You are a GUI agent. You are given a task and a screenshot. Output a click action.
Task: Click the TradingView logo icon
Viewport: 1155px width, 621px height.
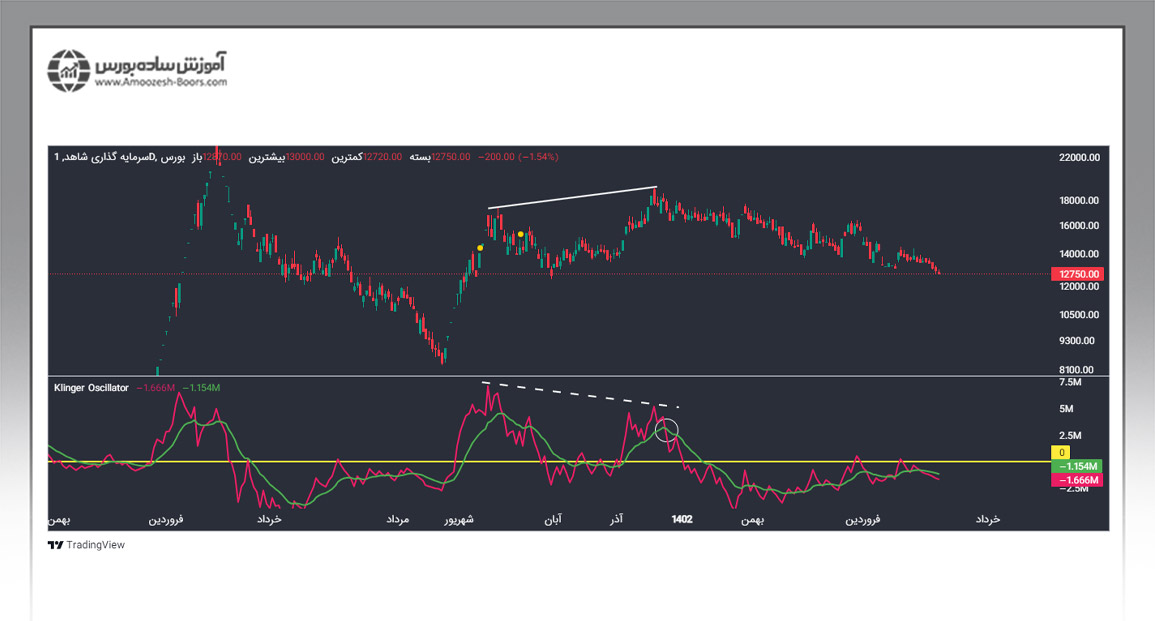click(x=55, y=545)
